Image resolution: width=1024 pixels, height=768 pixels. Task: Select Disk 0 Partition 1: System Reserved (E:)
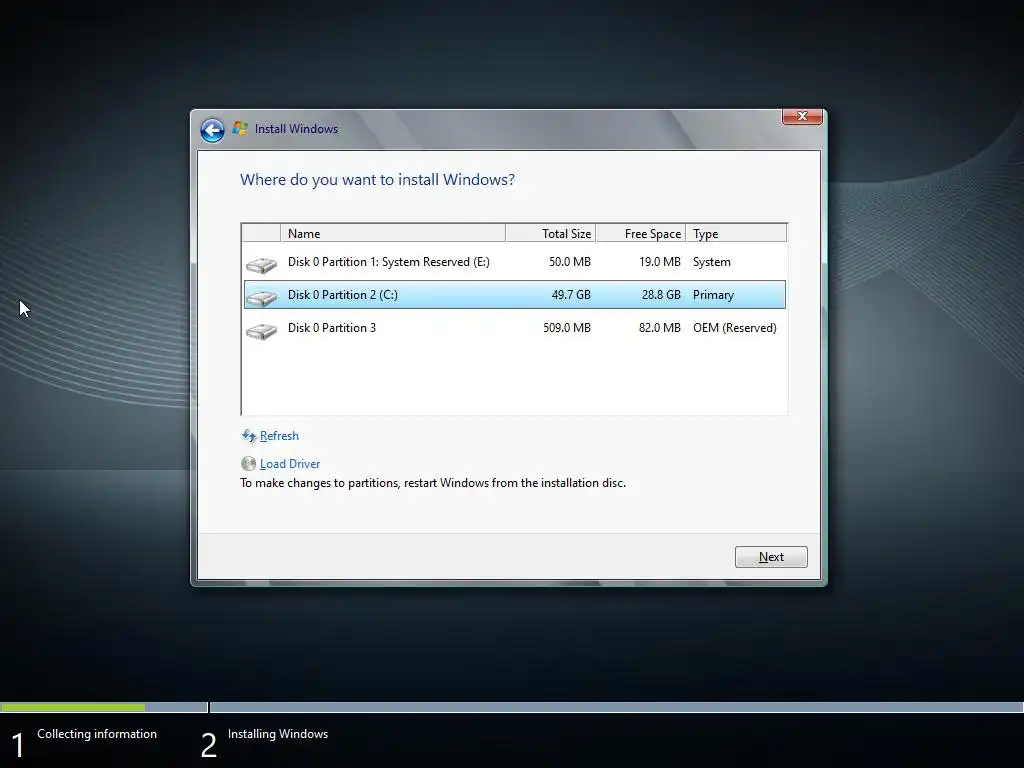pos(515,262)
